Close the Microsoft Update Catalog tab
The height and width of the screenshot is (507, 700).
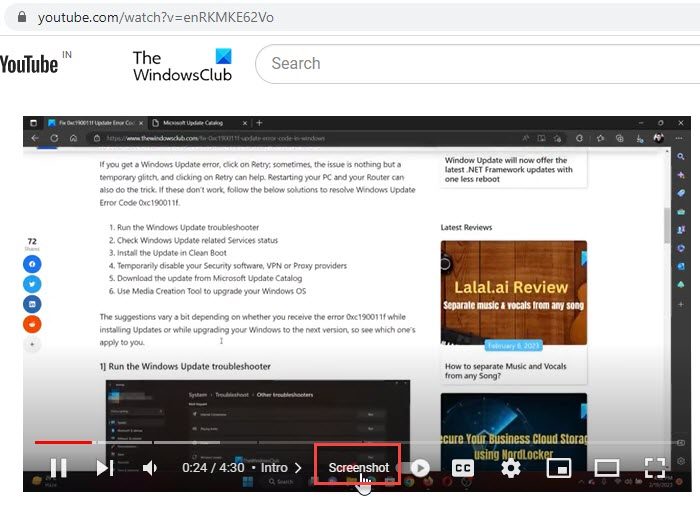(x=245, y=123)
